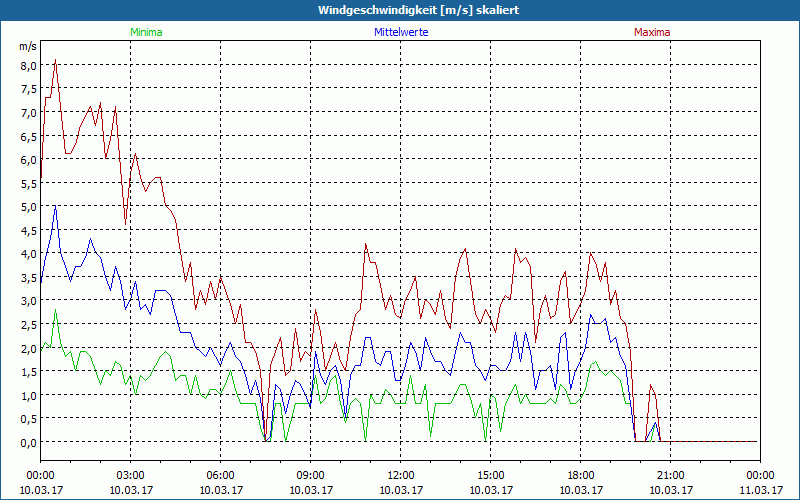Click the 6,5 y-axis value
Screen dimensions: 800x500
coord(29,136)
